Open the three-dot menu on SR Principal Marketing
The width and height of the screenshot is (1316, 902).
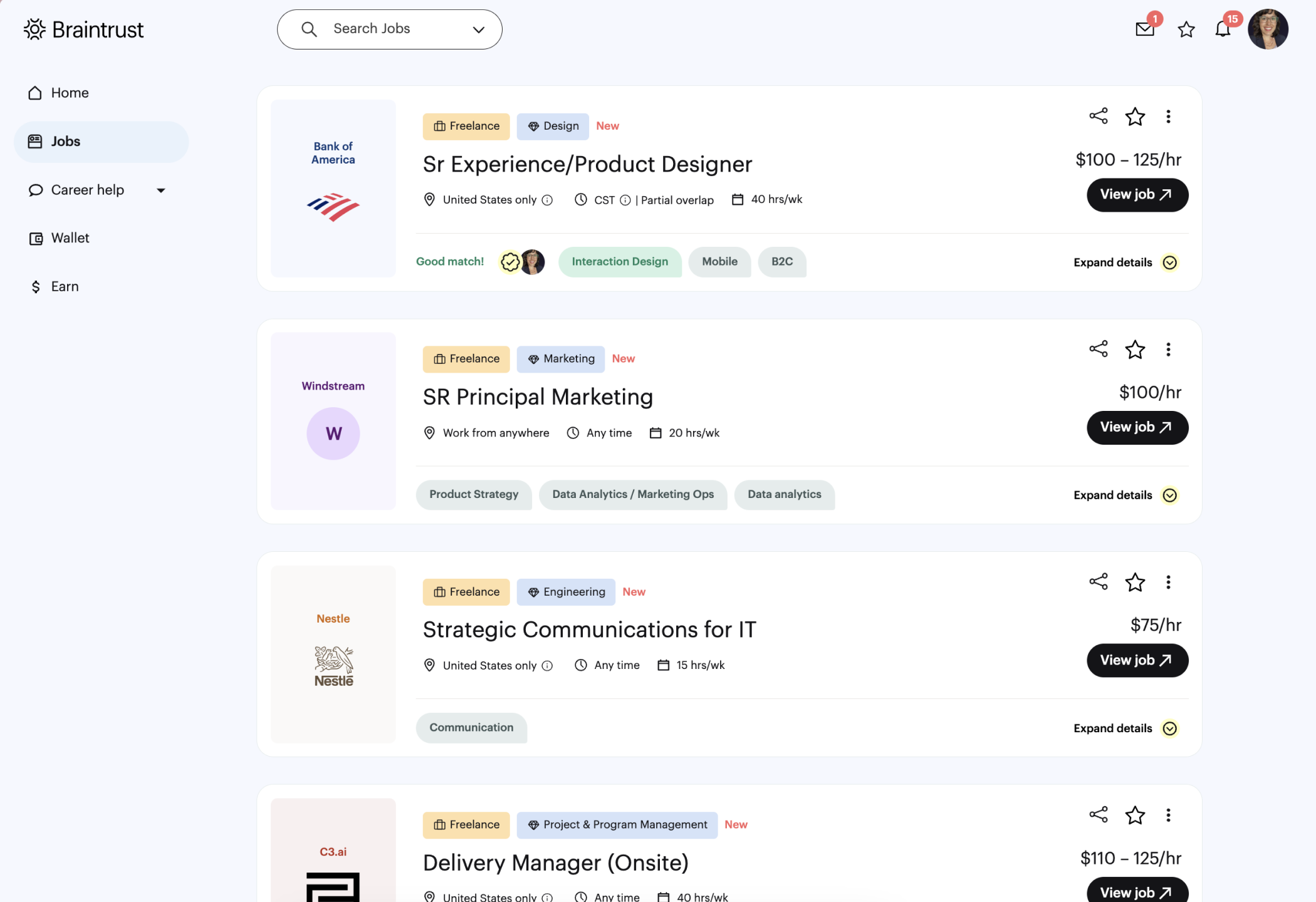[1168, 350]
